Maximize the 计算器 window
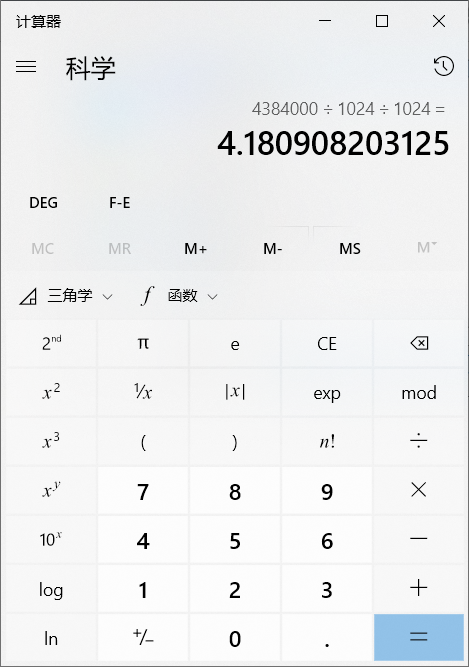 coord(382,20)
